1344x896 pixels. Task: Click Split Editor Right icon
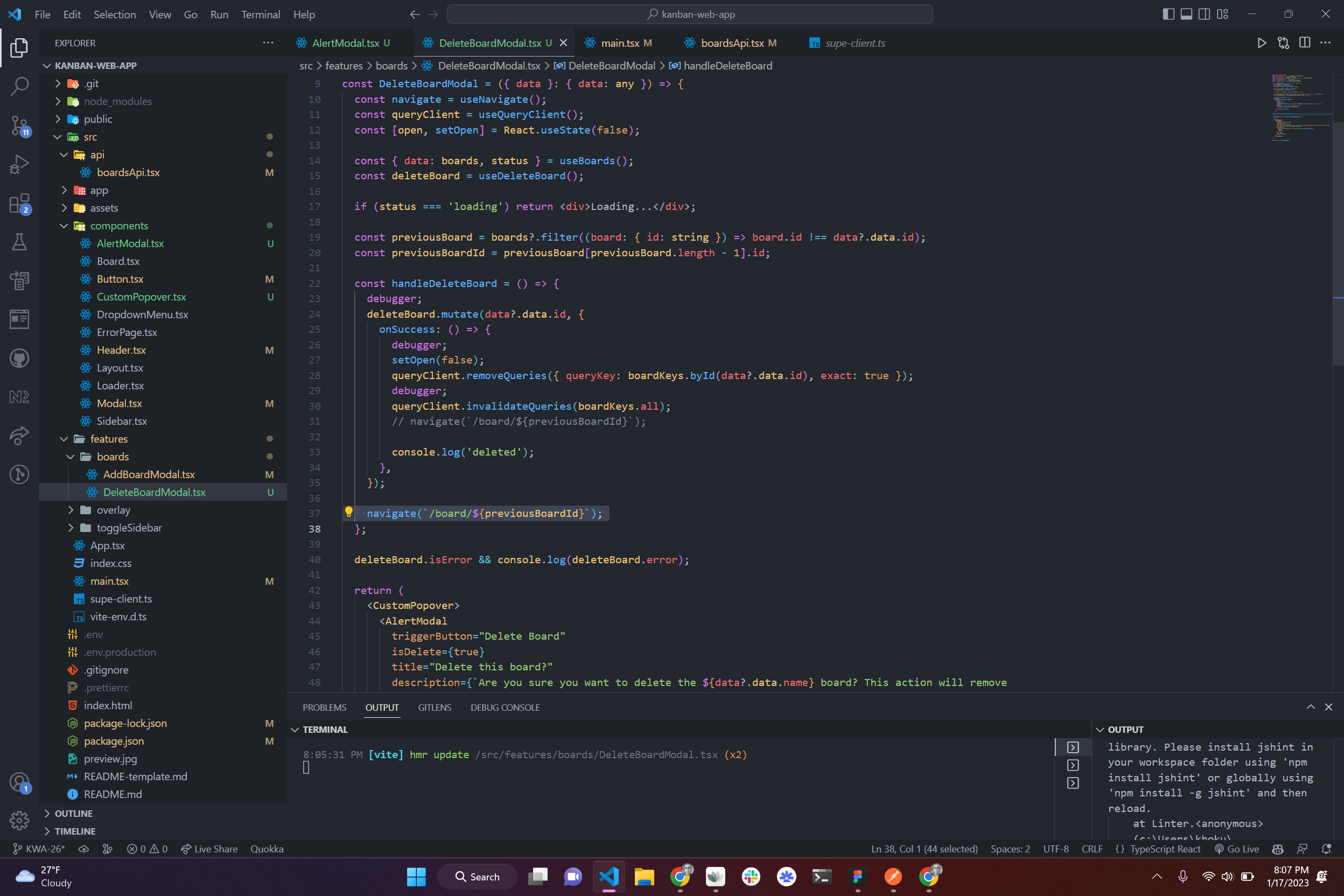[1305, 43]
